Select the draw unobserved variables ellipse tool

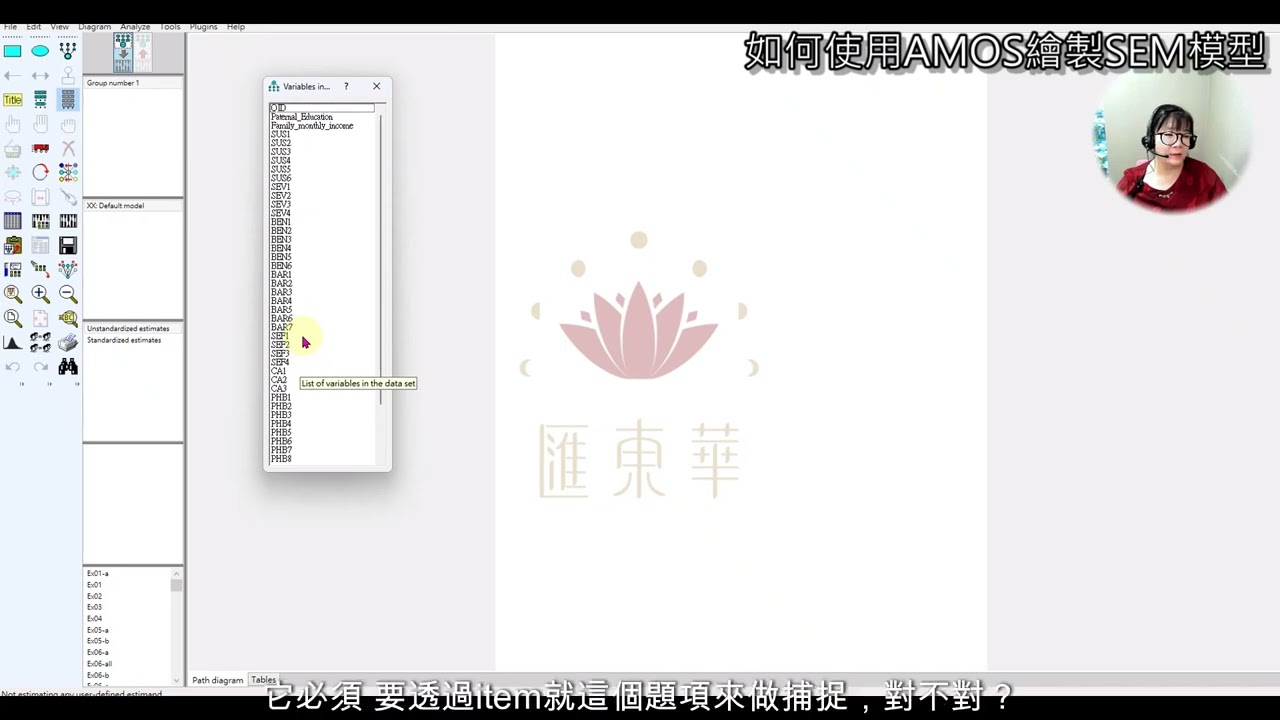(40, 51)
